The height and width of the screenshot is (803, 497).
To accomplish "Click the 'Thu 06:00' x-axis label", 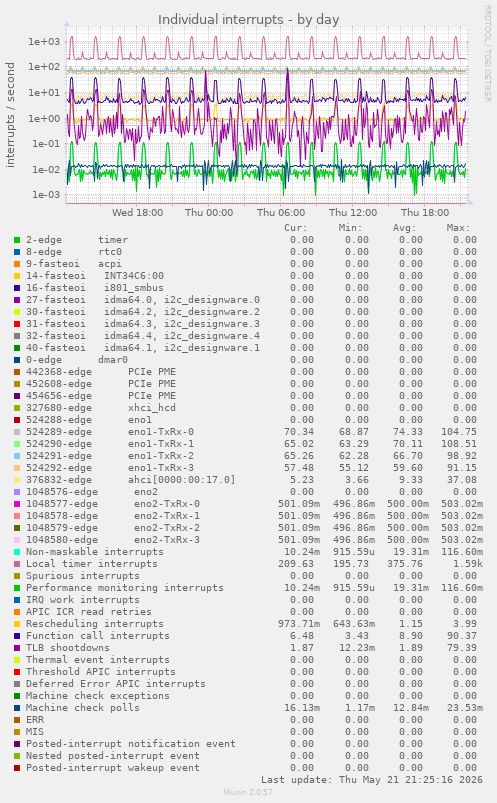I will click(281, 213).
